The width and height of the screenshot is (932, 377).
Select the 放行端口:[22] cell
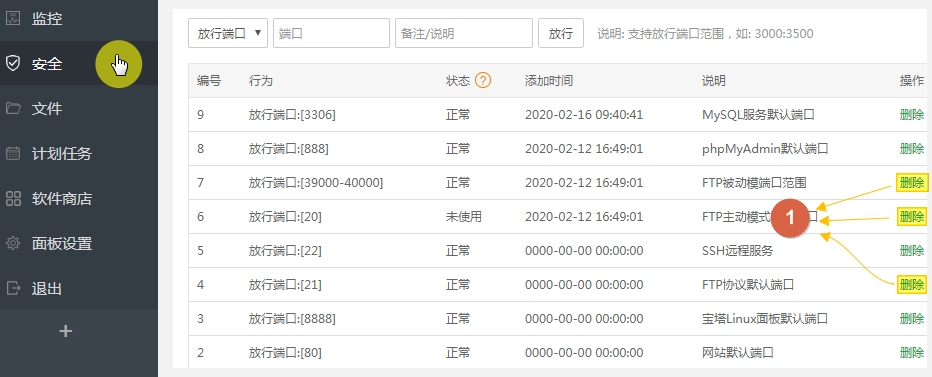[285, 251]
